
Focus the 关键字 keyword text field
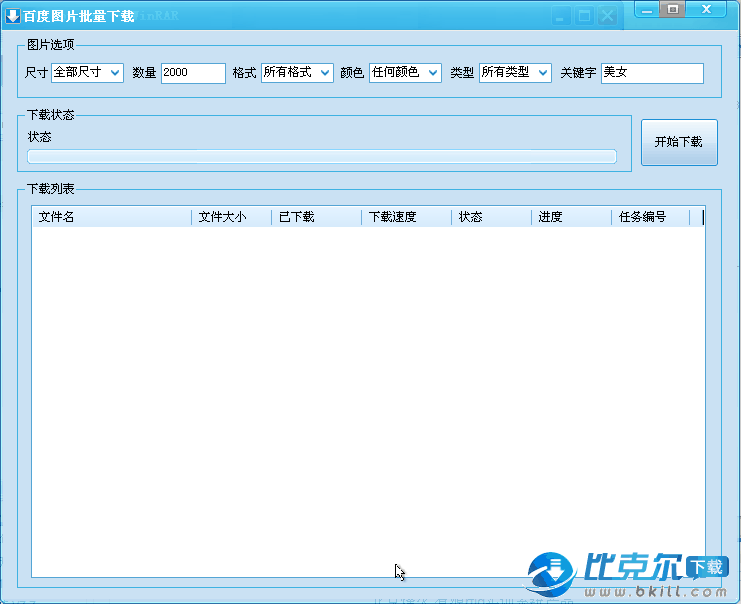click(652, 73)
